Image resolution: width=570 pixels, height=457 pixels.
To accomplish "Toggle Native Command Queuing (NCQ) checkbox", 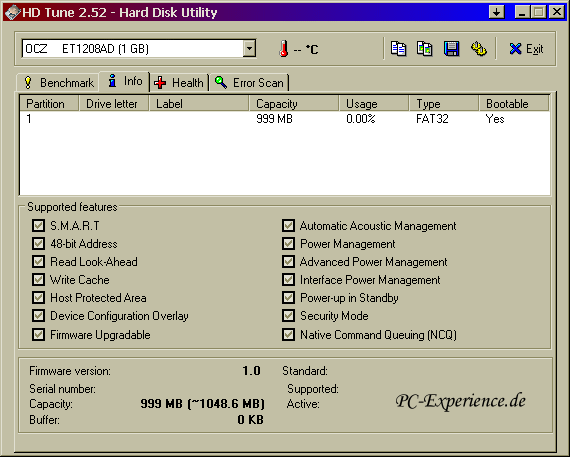I will pos(288,334).
